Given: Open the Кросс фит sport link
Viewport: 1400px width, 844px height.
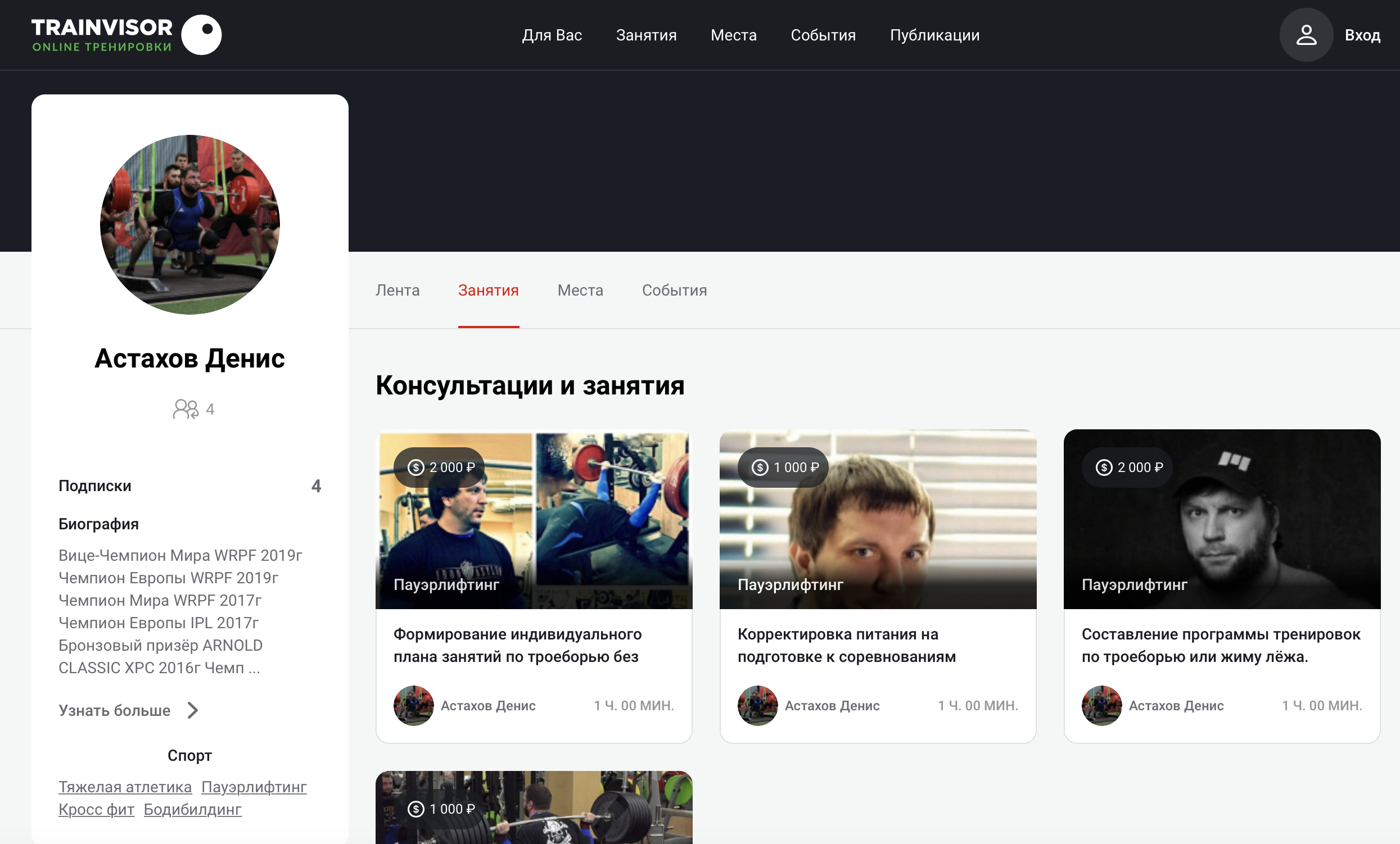Looking at the screenshot, I should coord(96,809).
